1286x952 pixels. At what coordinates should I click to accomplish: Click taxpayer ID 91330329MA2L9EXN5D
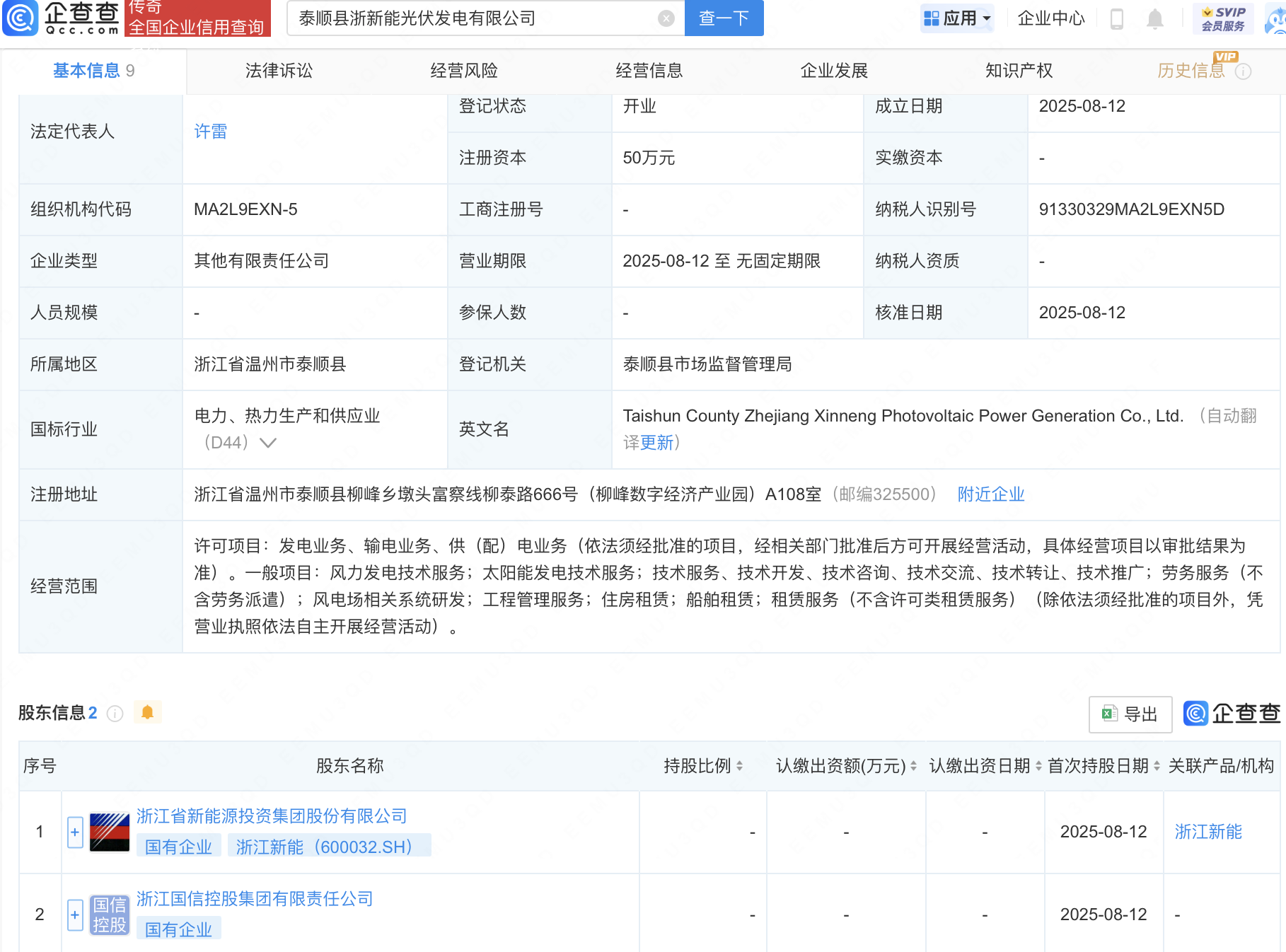1131,209
